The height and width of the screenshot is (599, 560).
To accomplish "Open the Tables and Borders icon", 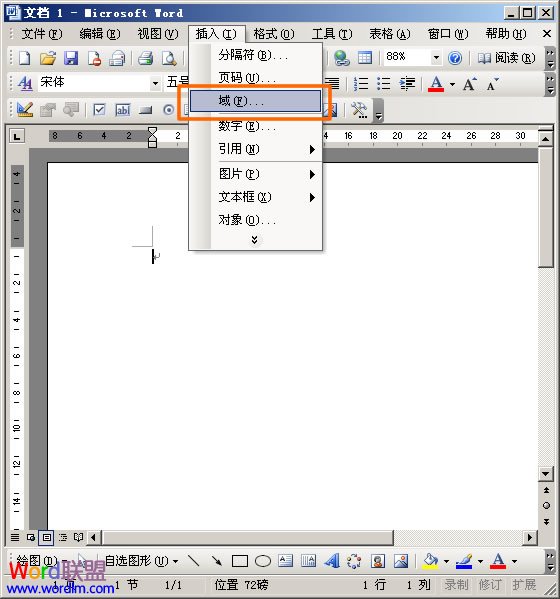I will [x=364, y=58].
